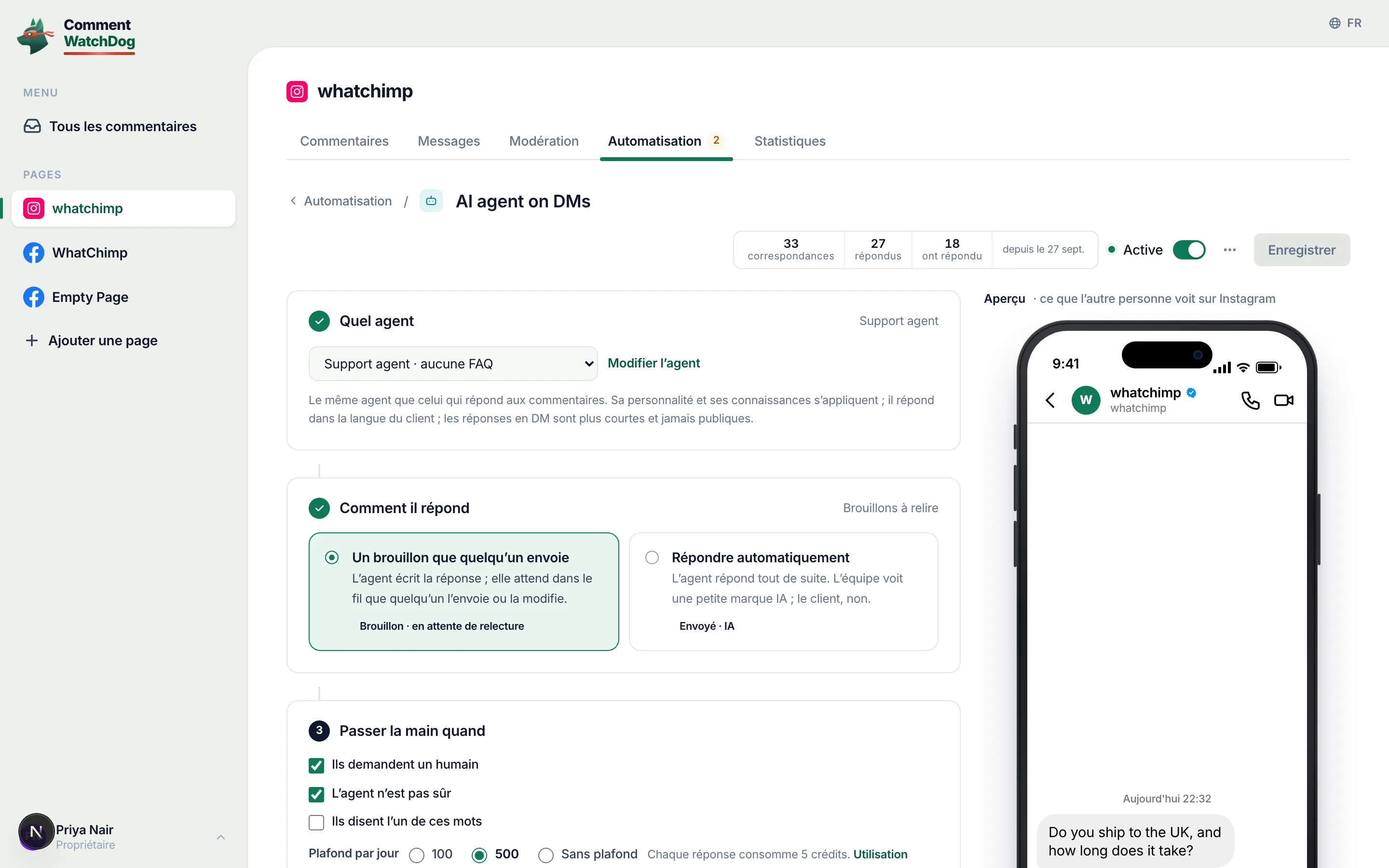Viewport: 1389px width, 868px height.
Task: Click the Enregistrer button
Action: click(1301, 250)
